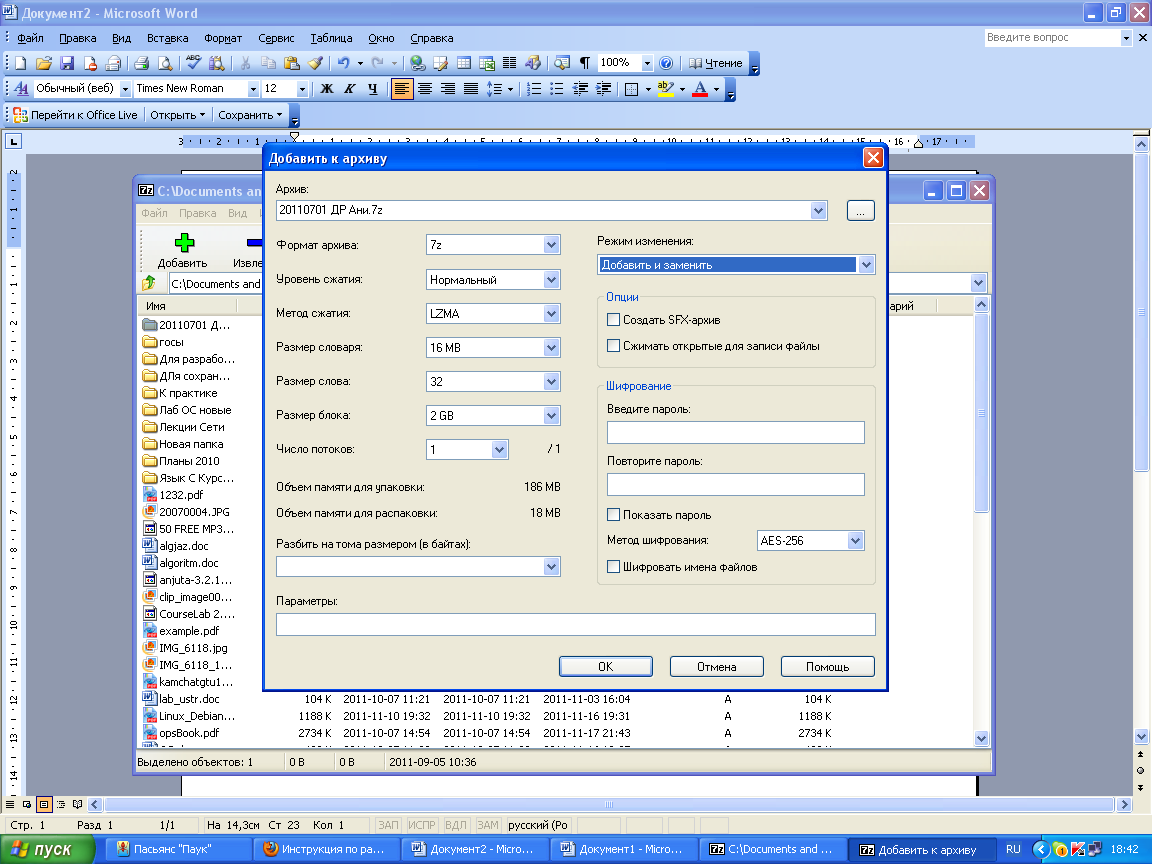Enable Создать SFX-архив option
The width and height of the screenshot is (1152, 864).
[x=613, y=320]
